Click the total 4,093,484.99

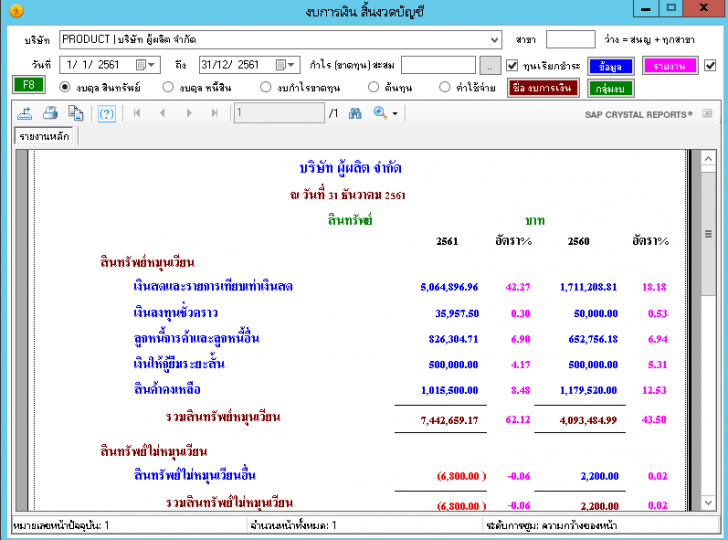tap(588, 420)
